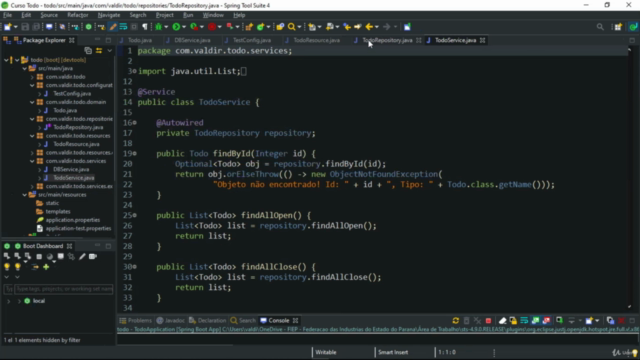Toggle Show Whitespace Characters pilcrow icon
640x360 pixels.
click(145, 27)
